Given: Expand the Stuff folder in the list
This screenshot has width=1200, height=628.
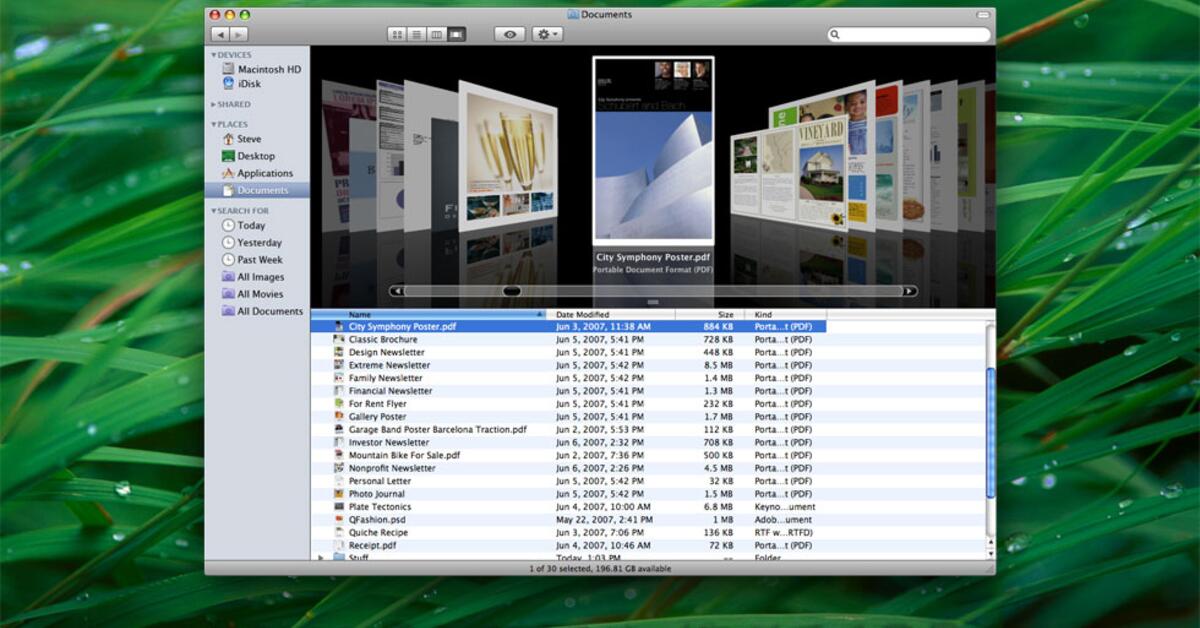Looking at the screenshot, I should coord(320,557).
